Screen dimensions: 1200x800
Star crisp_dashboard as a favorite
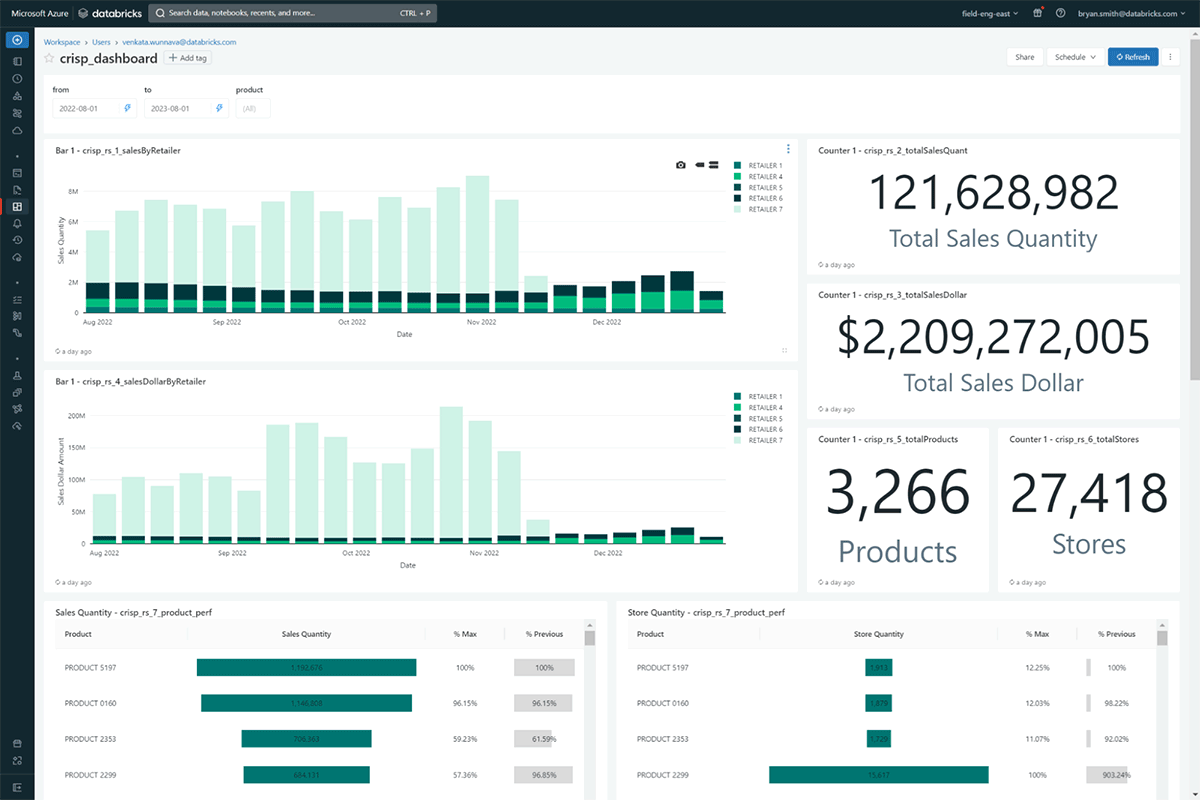[49, 59]
